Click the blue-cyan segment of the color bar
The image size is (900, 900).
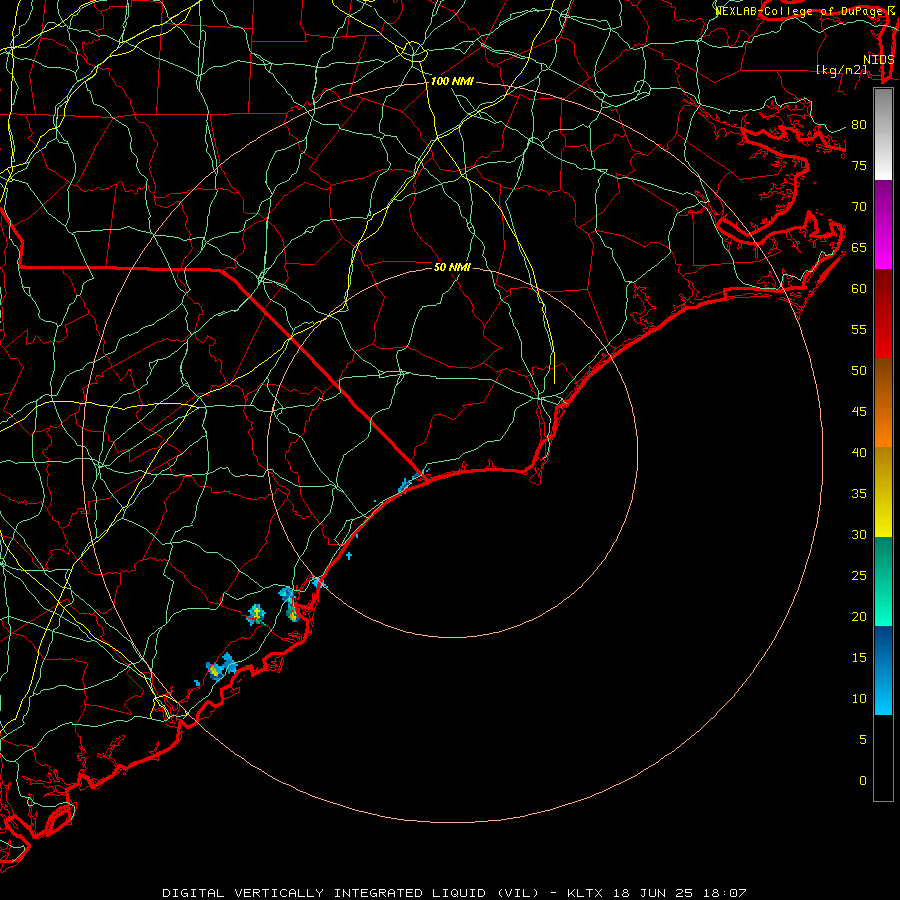click(883, 670)
